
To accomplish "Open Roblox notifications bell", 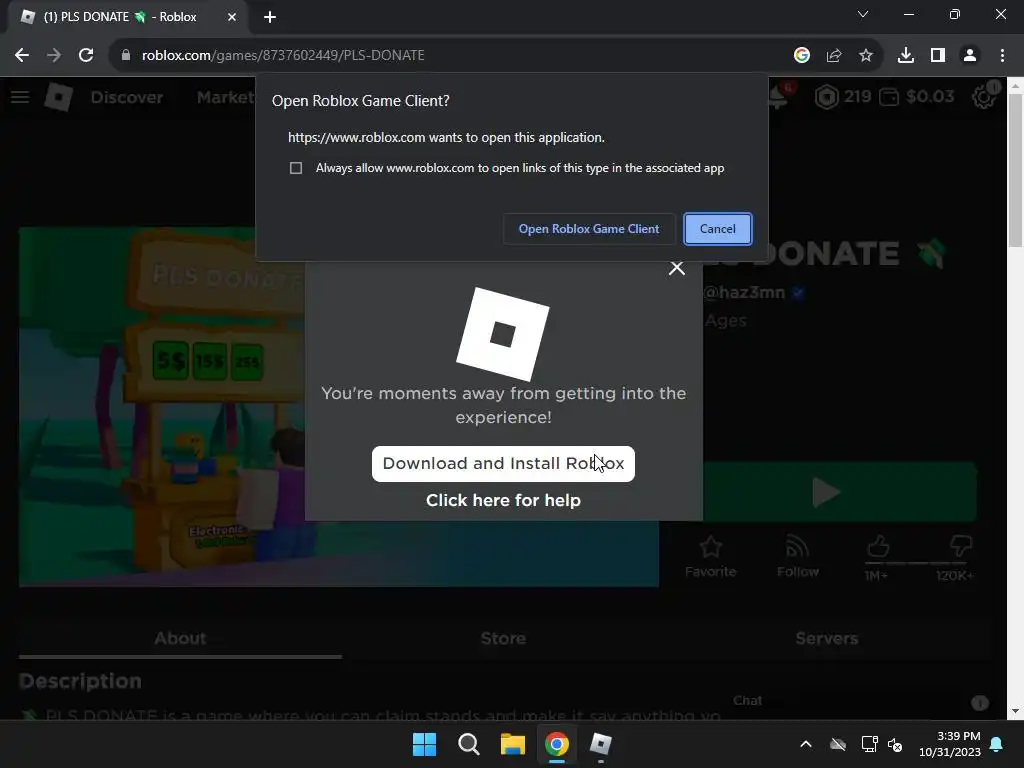I will tap(779, 97).
